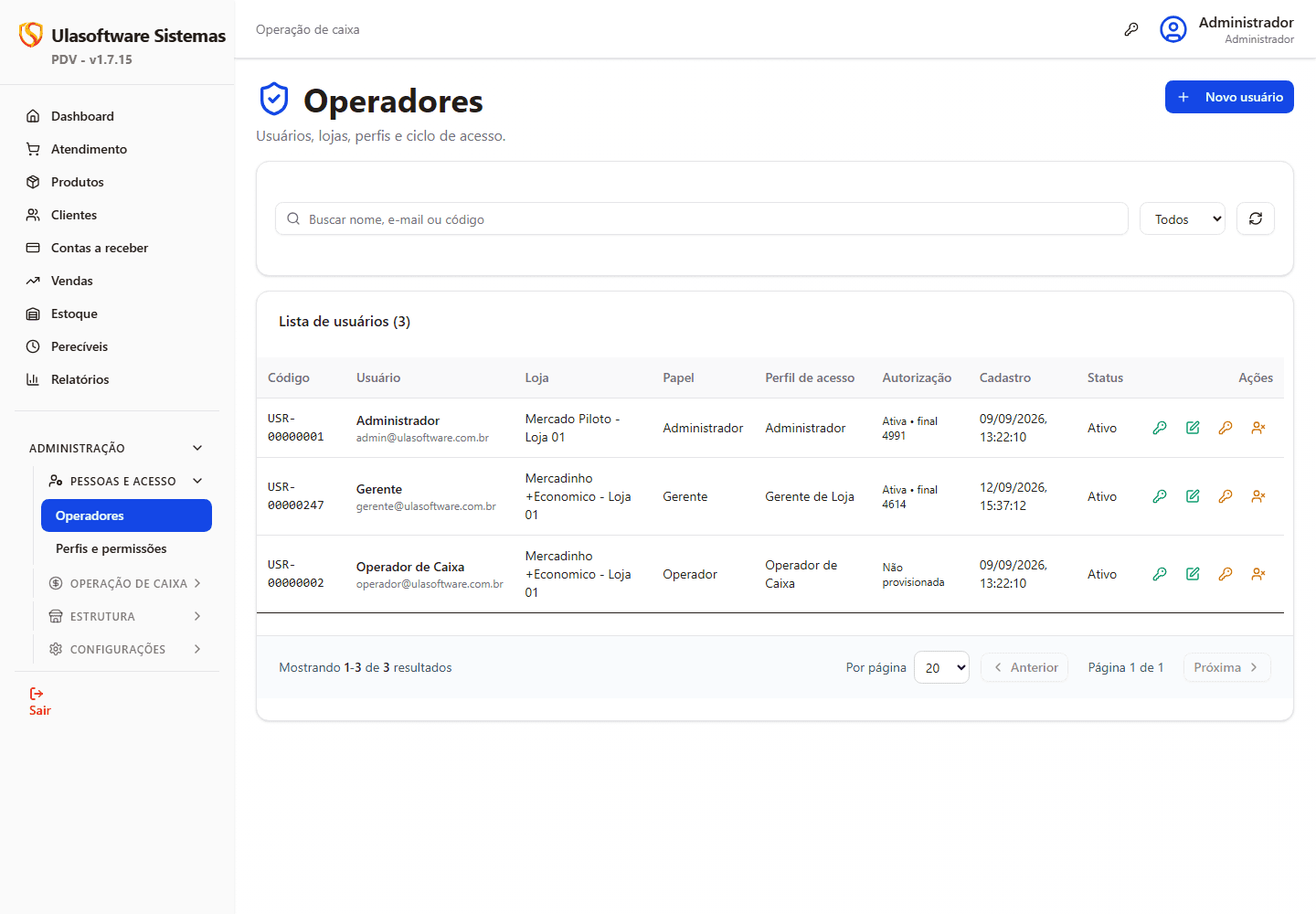Navigate to Clientes
1316x914 pixels.
click(x=117, y=215)
